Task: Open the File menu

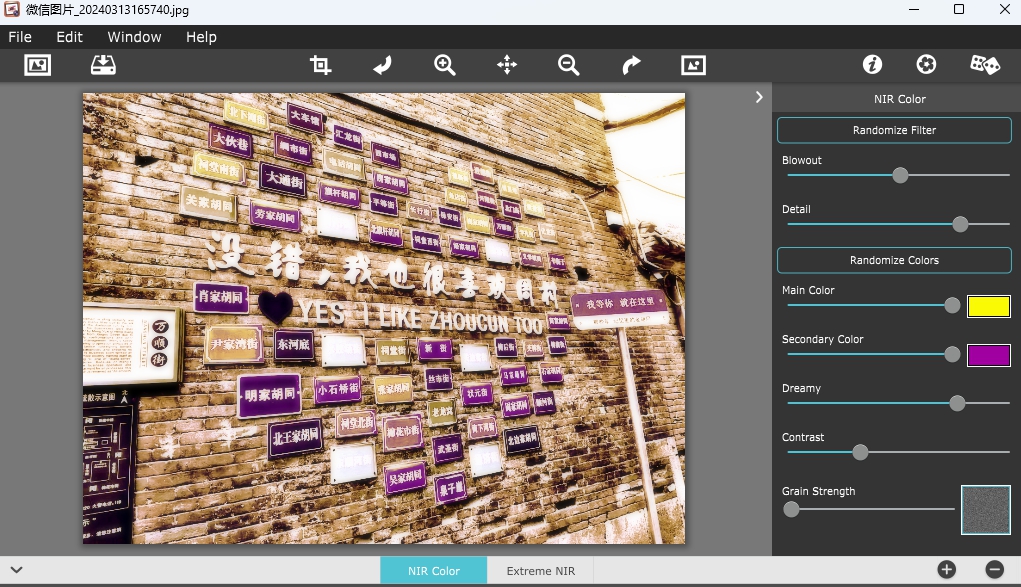Action: 20,37
